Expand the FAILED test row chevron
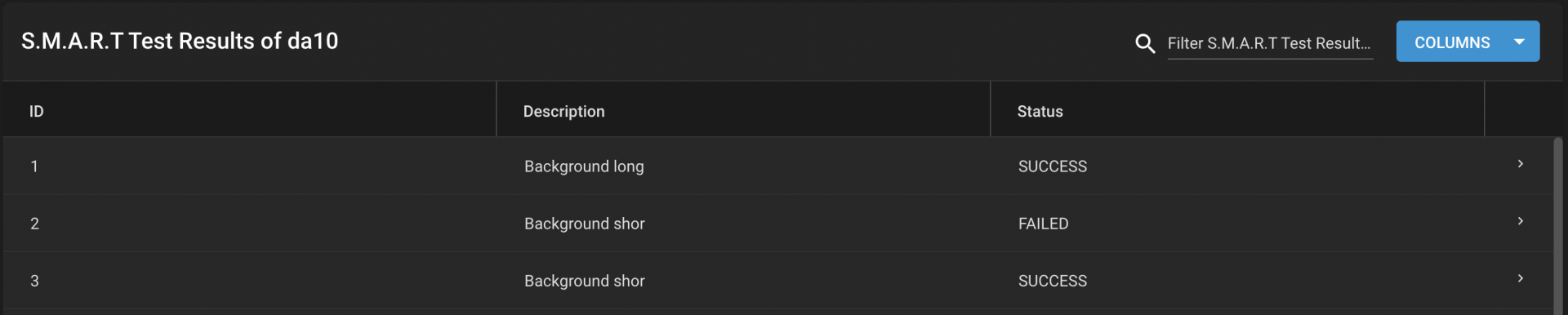 click(x=1520, y=221)
